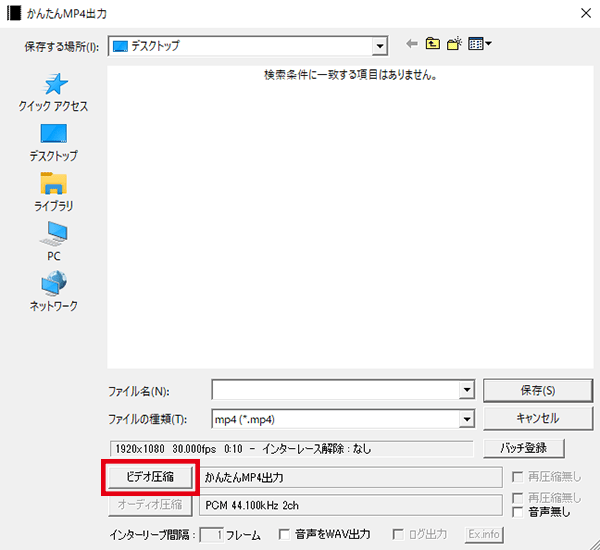600x550 pixels.
Task: Toggle the 音声をWAV出力 checkbox
Action: click(x=284, y=534)
